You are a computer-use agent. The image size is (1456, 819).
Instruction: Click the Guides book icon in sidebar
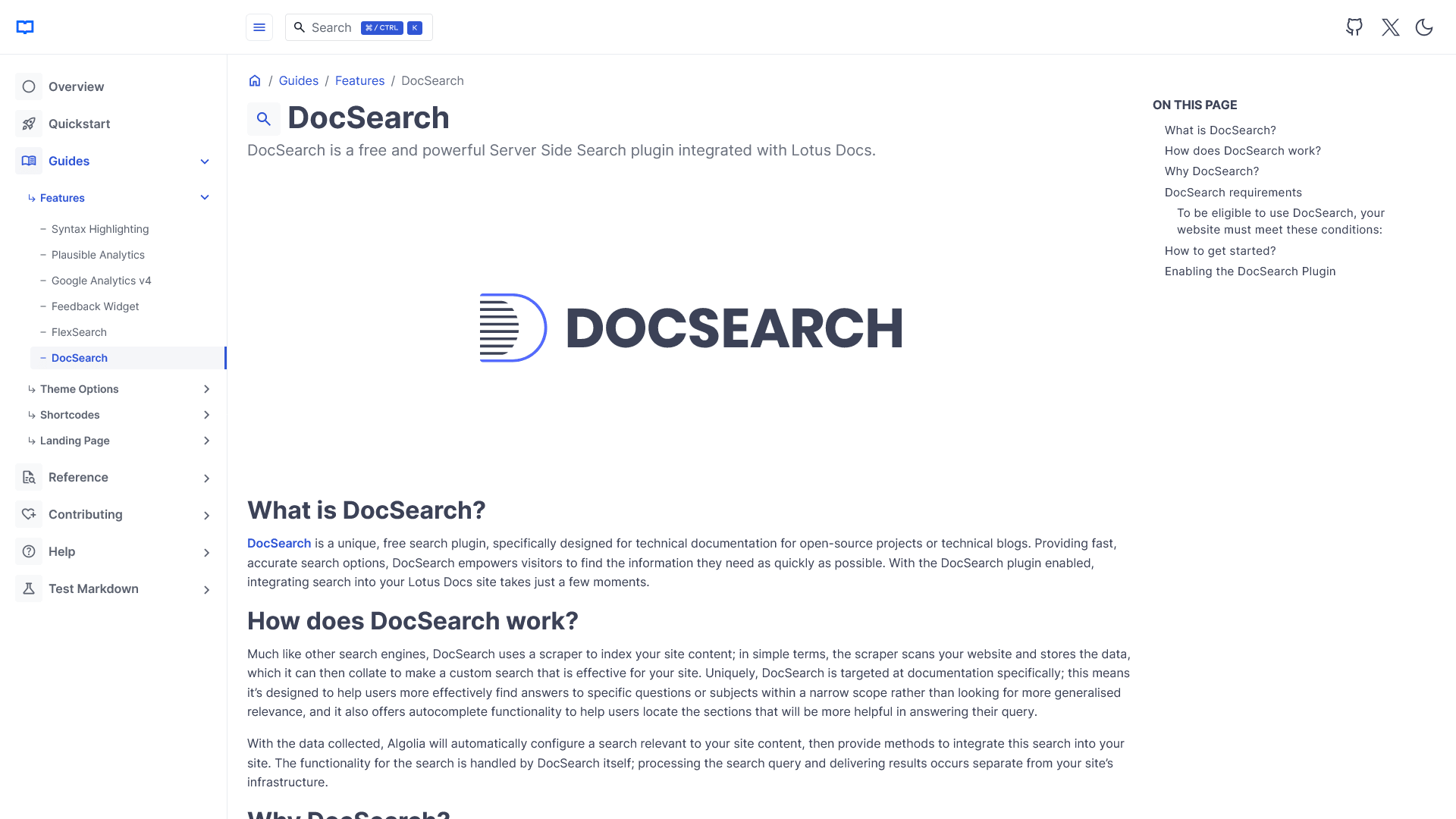point(28,161)
